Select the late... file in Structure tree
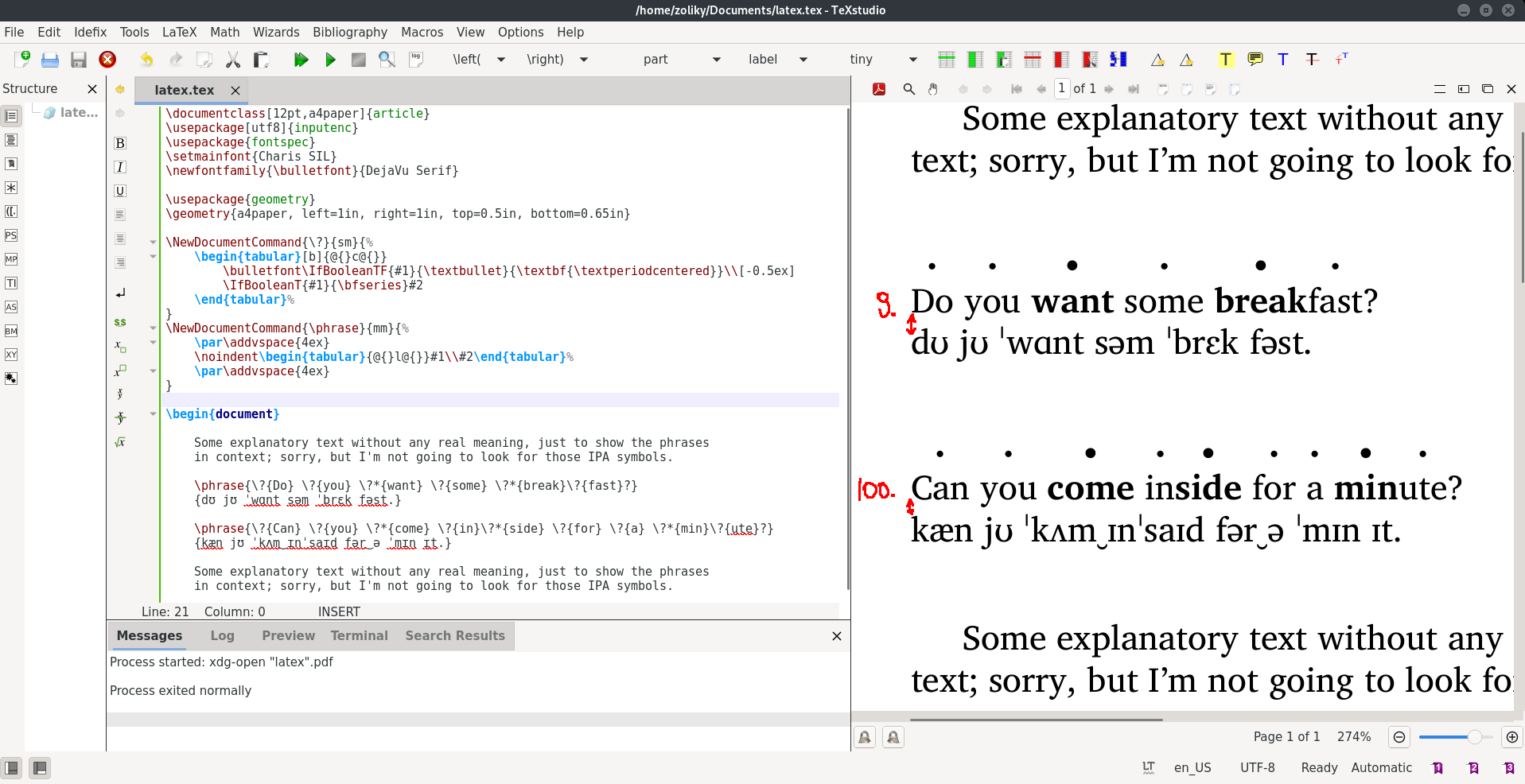This screenshot has height=784, width=1525. (x=72, y=113)
